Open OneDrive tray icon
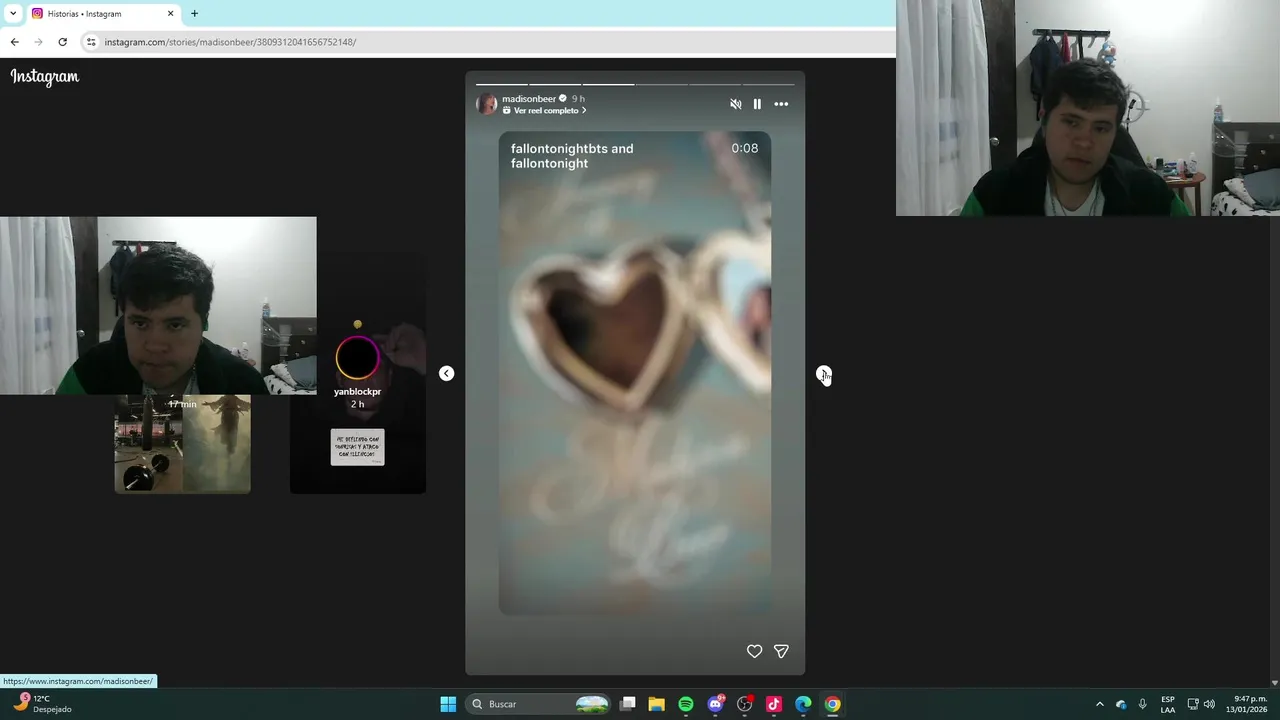 pyautogui.click(x=1121, y=704)
